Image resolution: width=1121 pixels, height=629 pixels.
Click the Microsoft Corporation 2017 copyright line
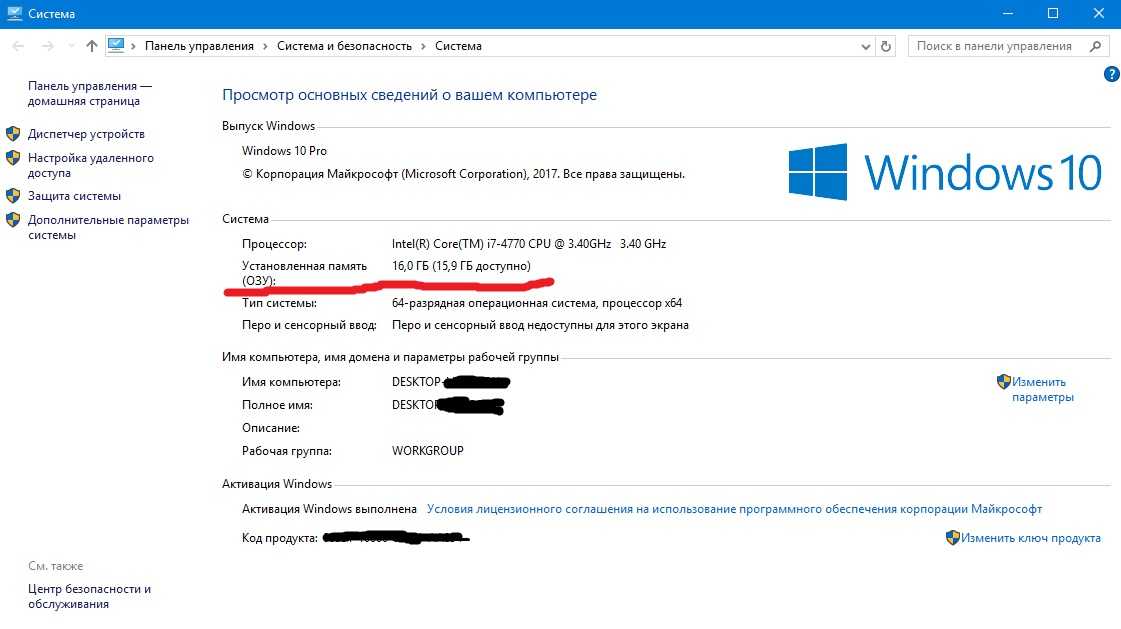[463, 174]
